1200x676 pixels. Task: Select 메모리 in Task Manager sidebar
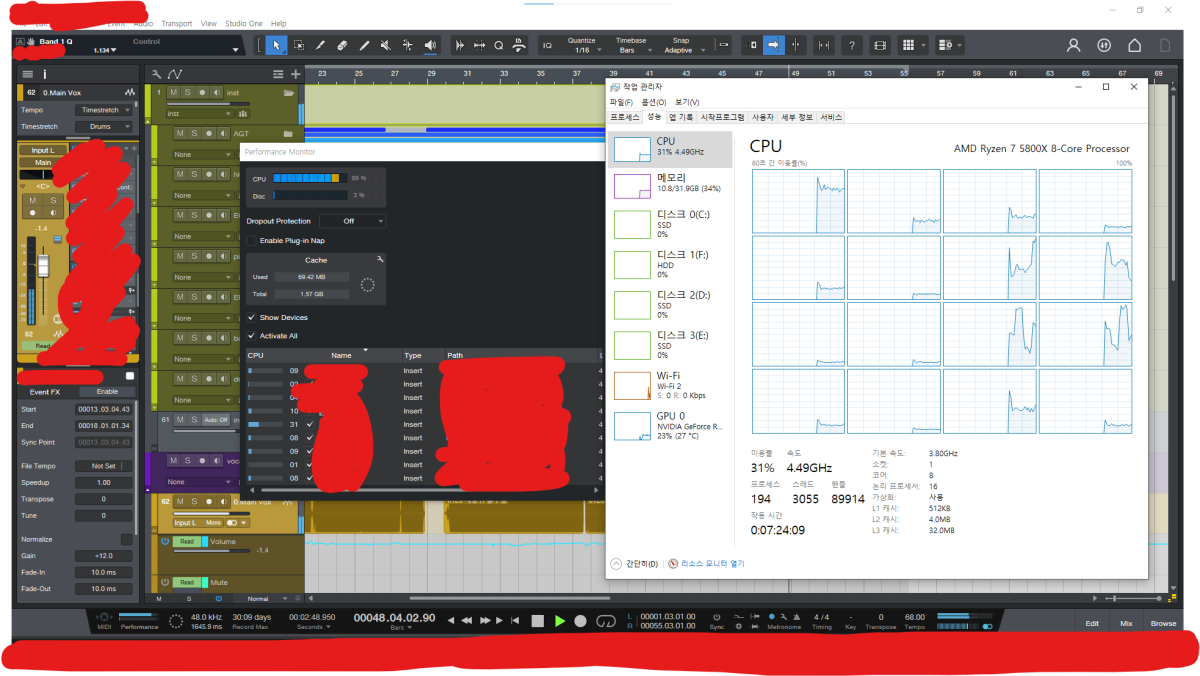click(670, 186)
